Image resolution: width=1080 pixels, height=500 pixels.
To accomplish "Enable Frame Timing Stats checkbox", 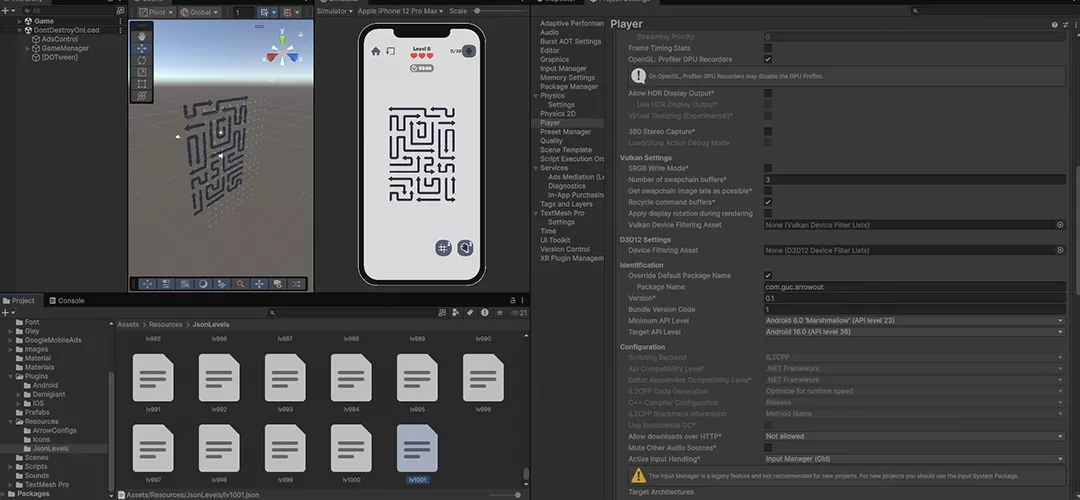I will coord(768,48).
